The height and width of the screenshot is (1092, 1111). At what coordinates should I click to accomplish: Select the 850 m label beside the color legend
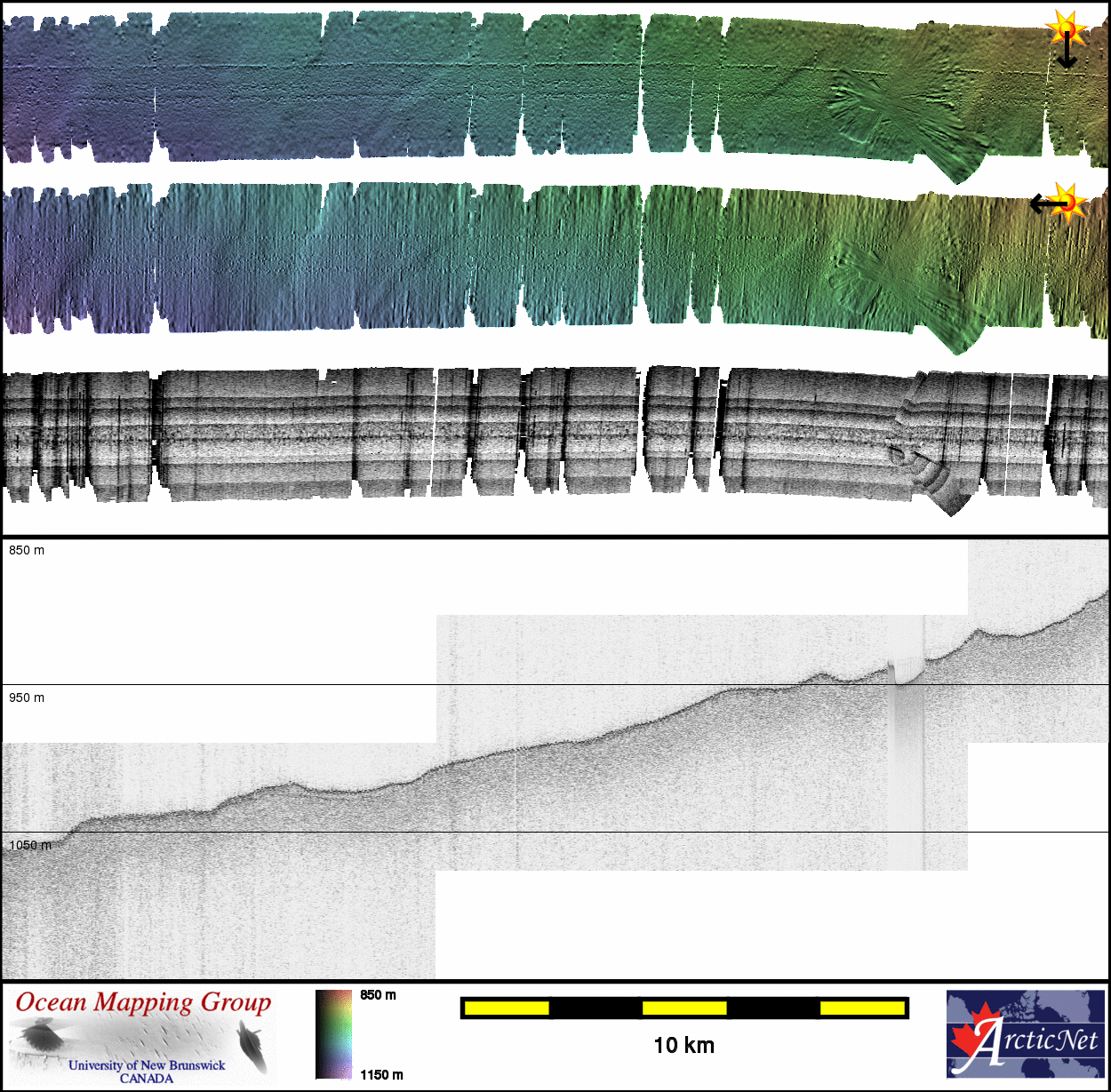point(378,995)
